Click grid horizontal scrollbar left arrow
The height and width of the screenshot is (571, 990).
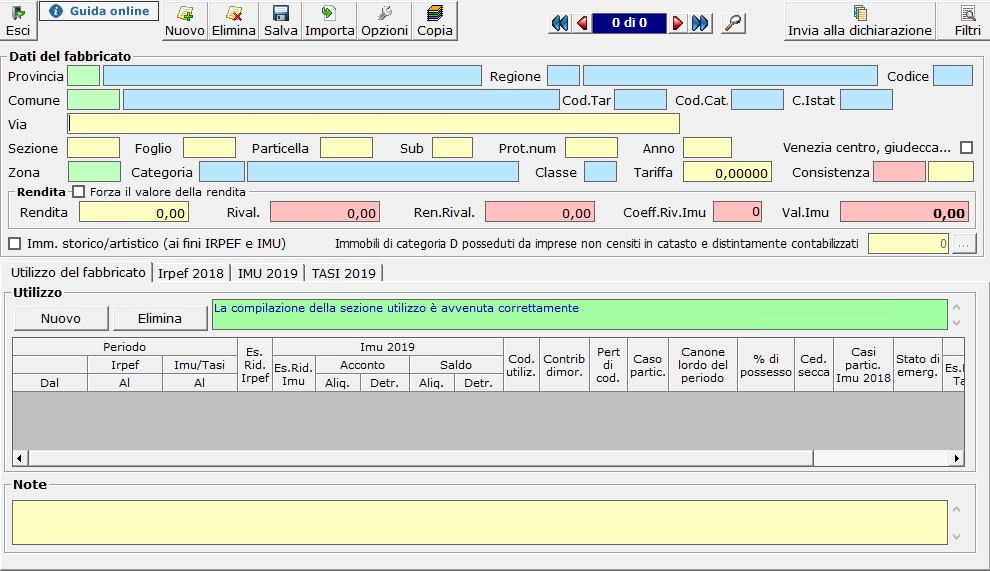20,458
